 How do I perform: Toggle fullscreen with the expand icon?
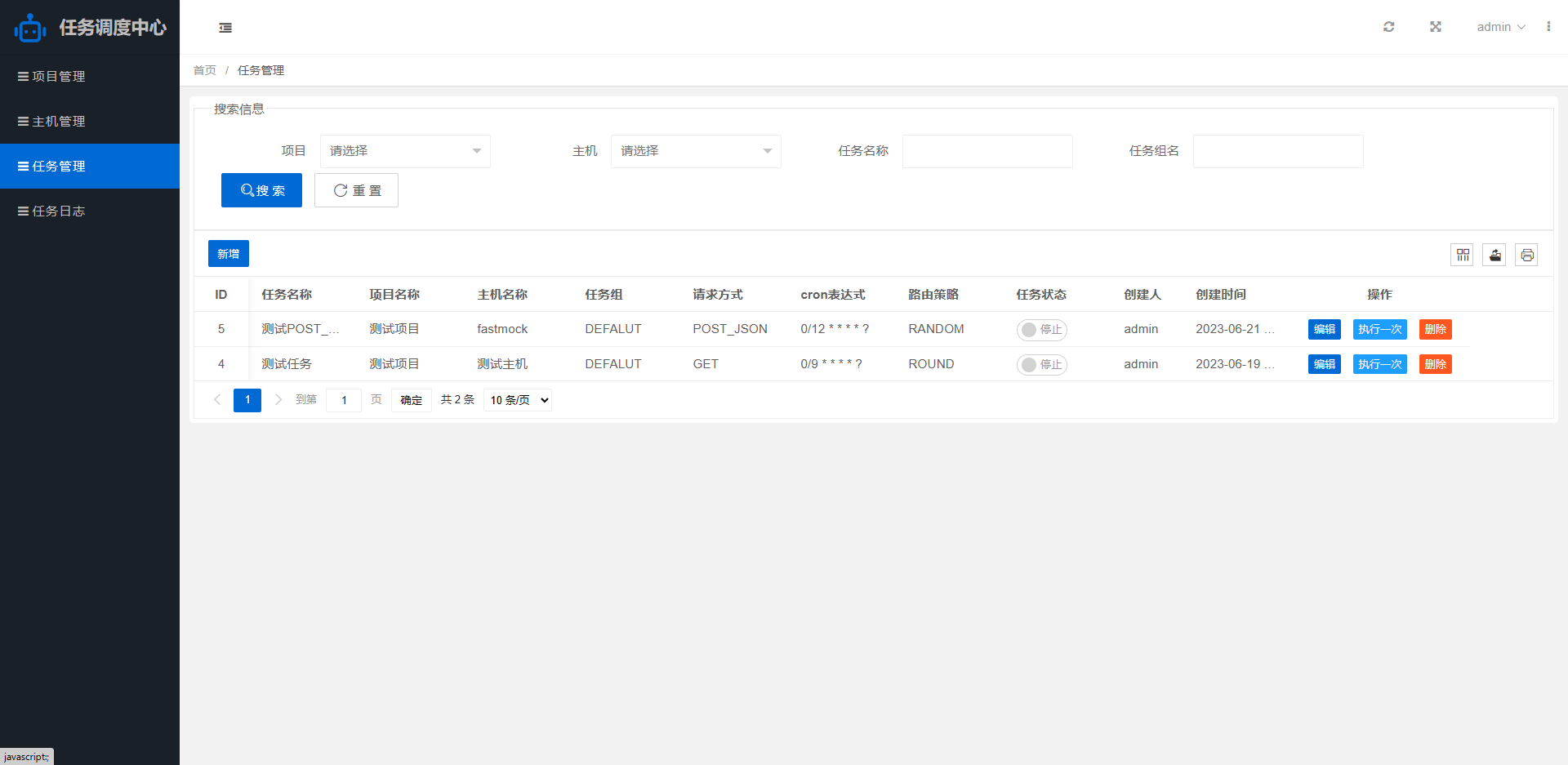tap(1435, 27)
